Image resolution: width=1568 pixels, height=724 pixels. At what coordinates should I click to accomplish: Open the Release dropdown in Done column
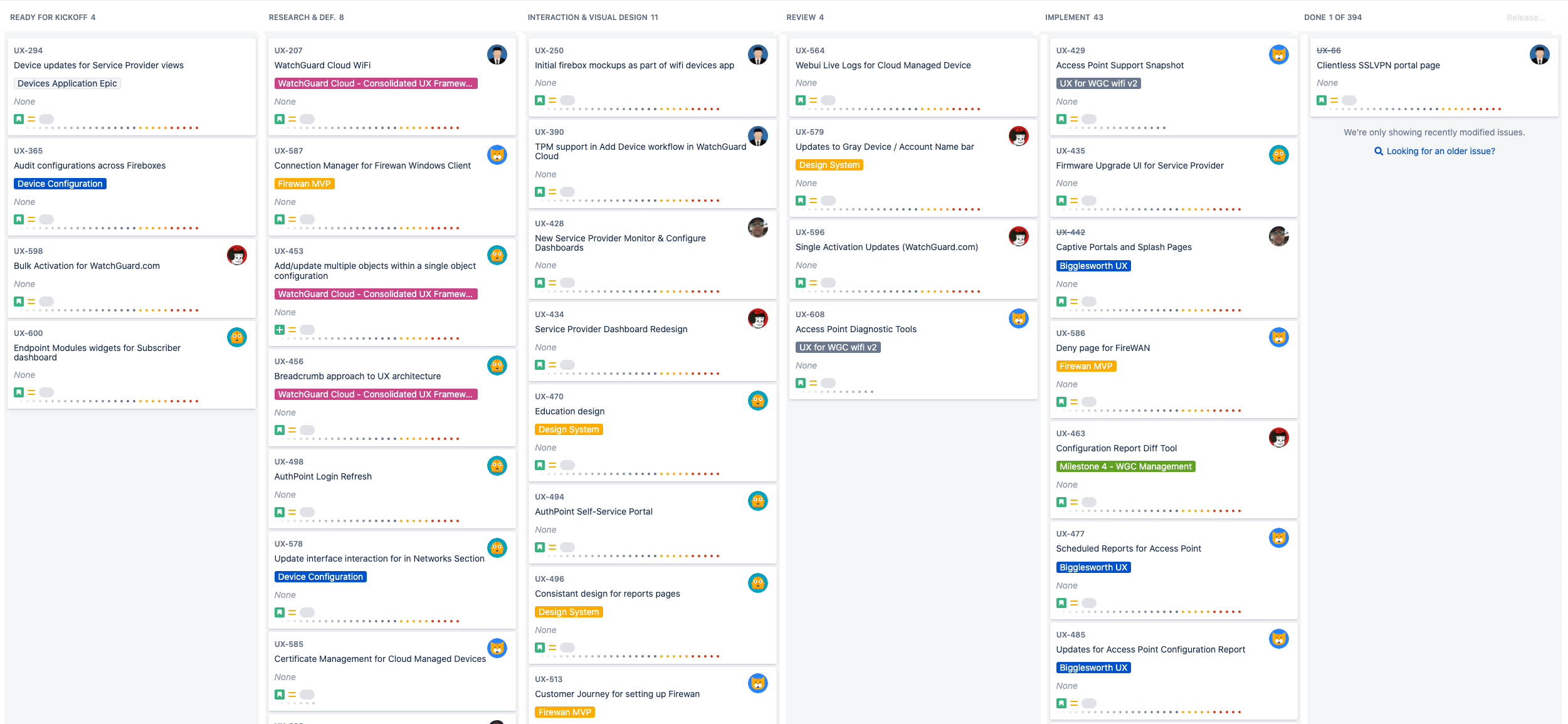pos(1525,18)
